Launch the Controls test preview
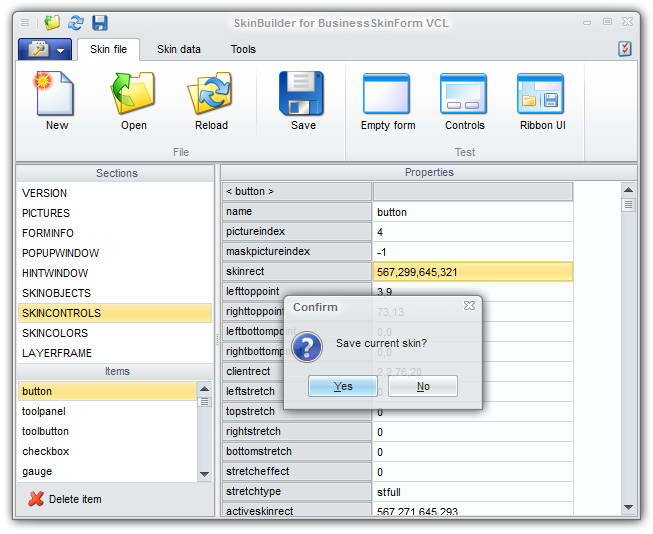653x534 pixels. 464,95
